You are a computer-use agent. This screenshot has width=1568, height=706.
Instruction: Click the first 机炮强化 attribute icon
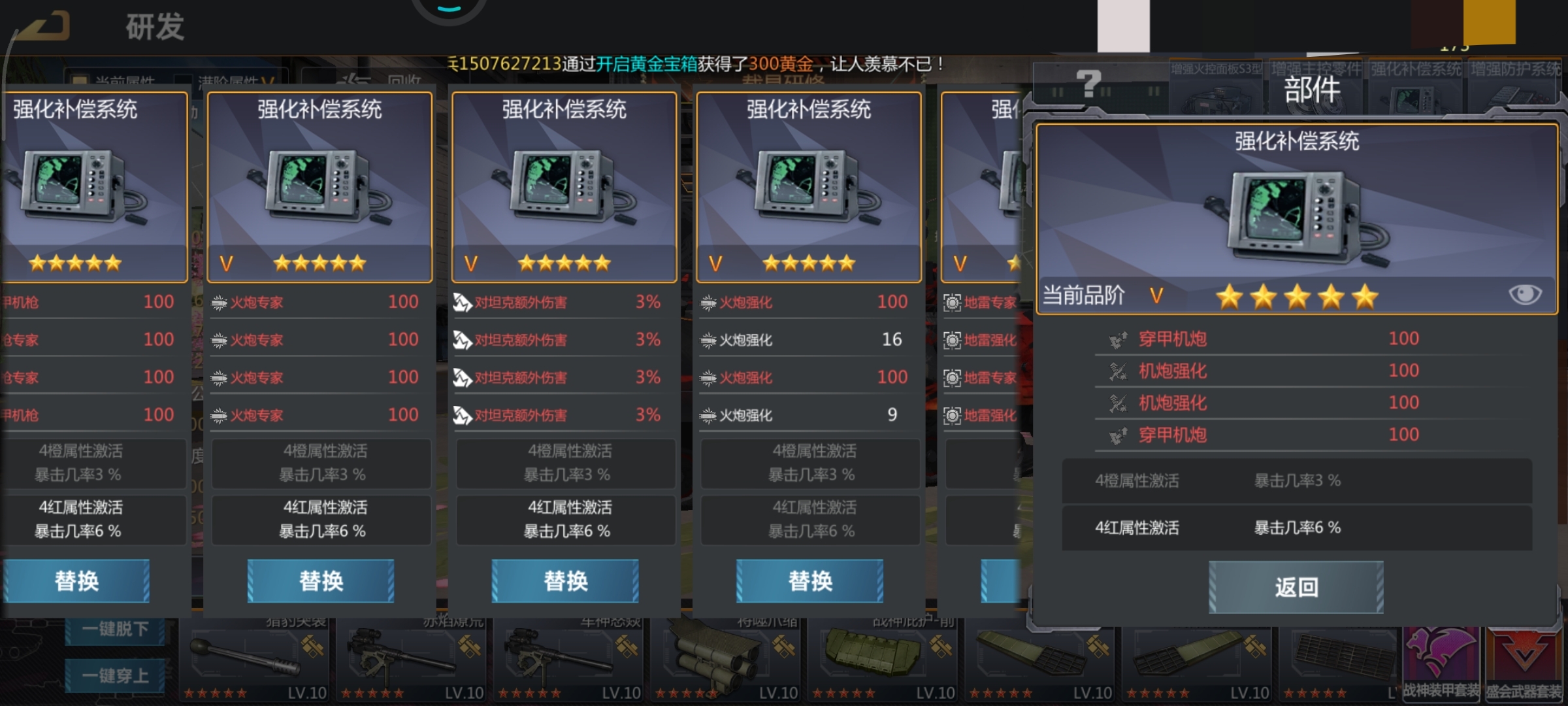(x=1118, y=371)
